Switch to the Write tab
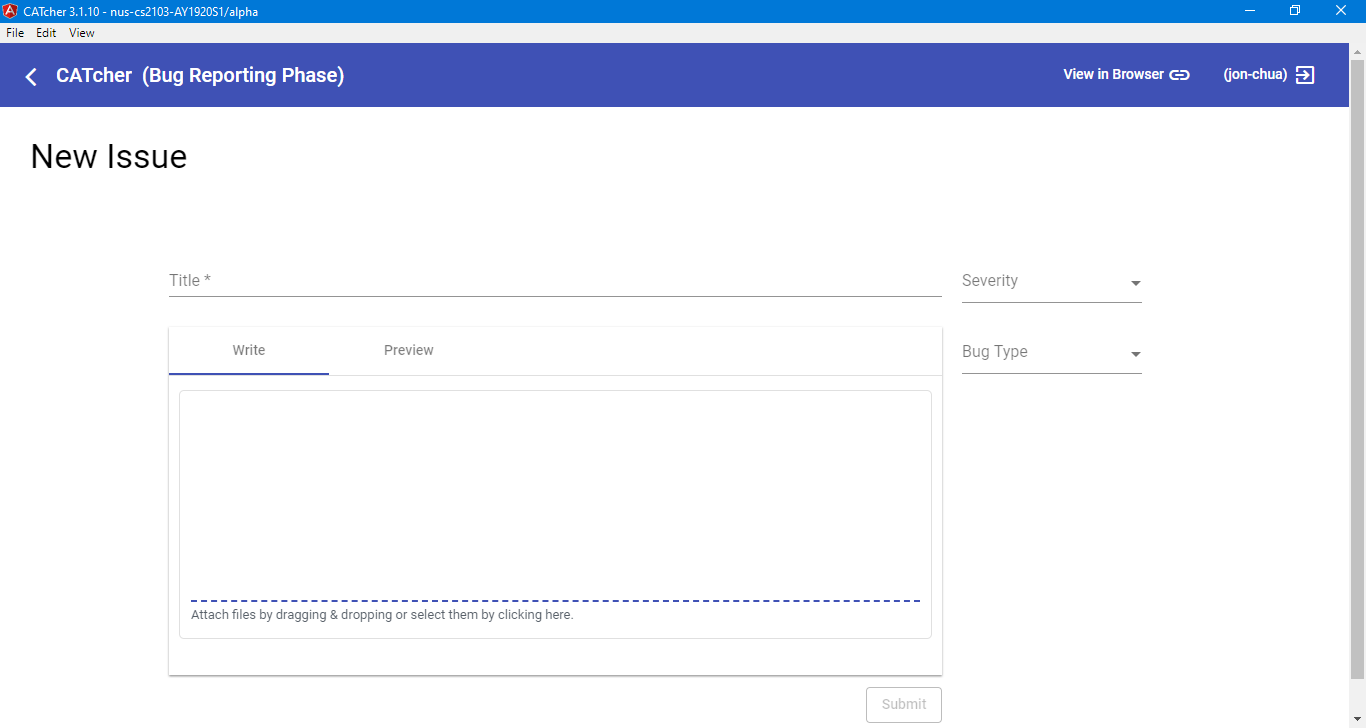Image resolution: width=1366 pixels, height=728 pixels. [x=249, y=350]
